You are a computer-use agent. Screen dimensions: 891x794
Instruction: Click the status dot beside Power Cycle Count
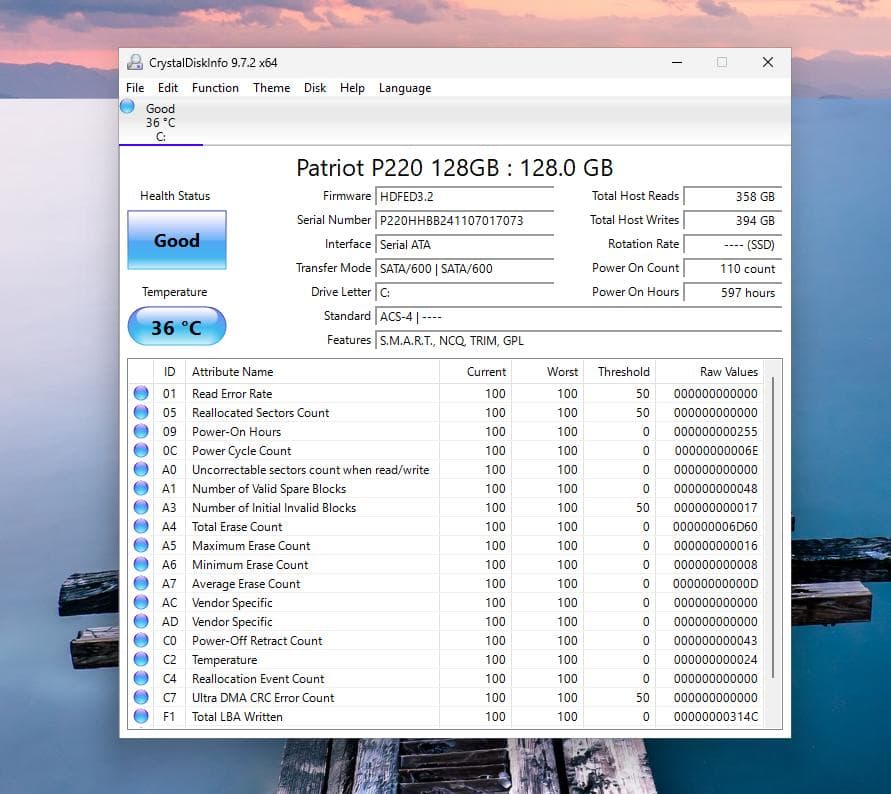[x=140, y=450]
